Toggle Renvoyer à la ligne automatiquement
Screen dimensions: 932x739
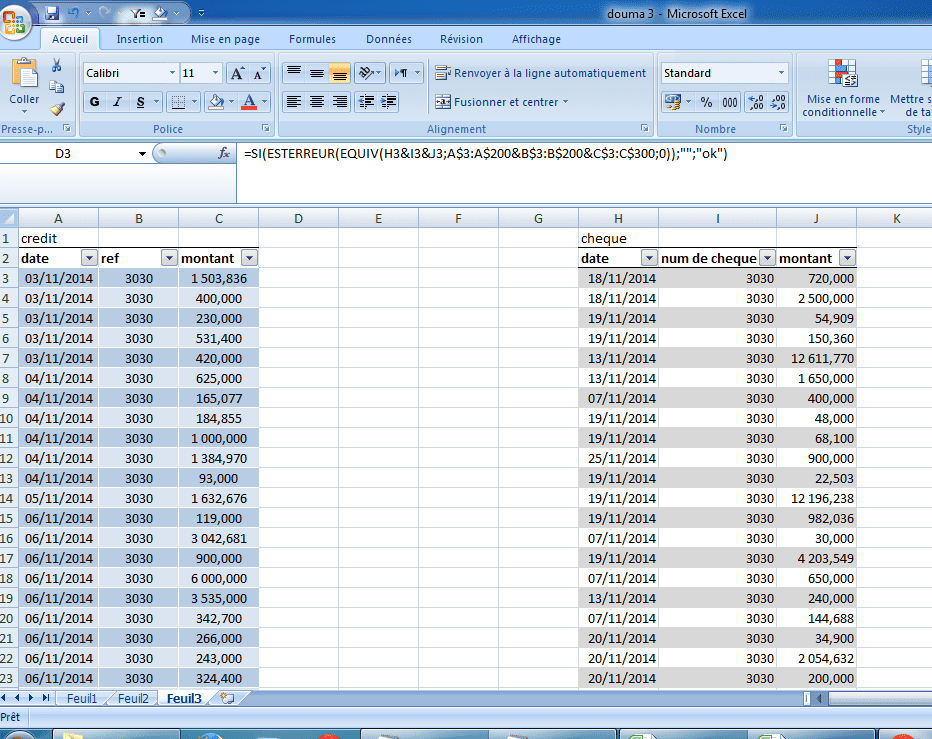[540, 73]
